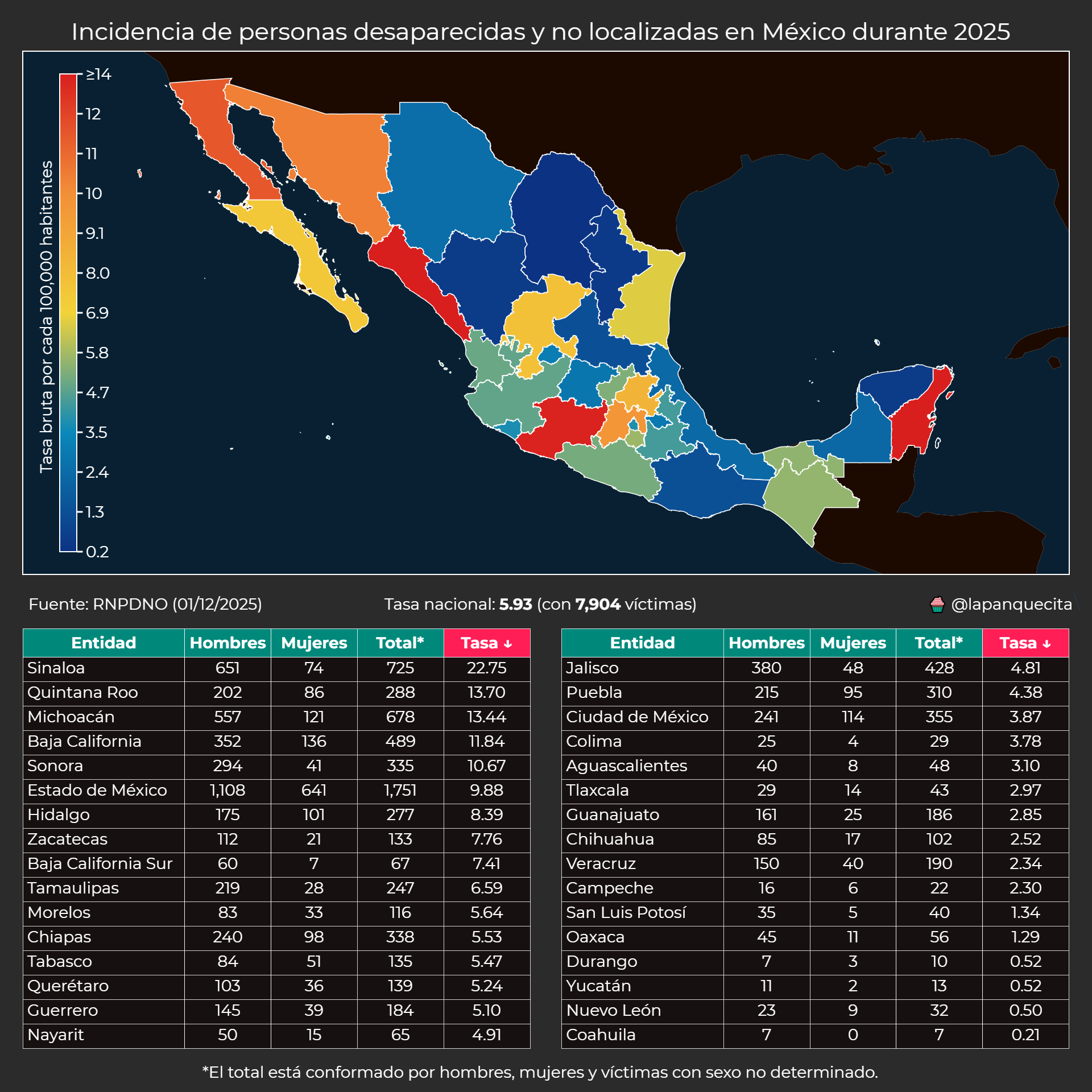Click the cupcake icon beside @lapanquecita
This screenshot has height=1092, width=1092.
click(937, 604)
